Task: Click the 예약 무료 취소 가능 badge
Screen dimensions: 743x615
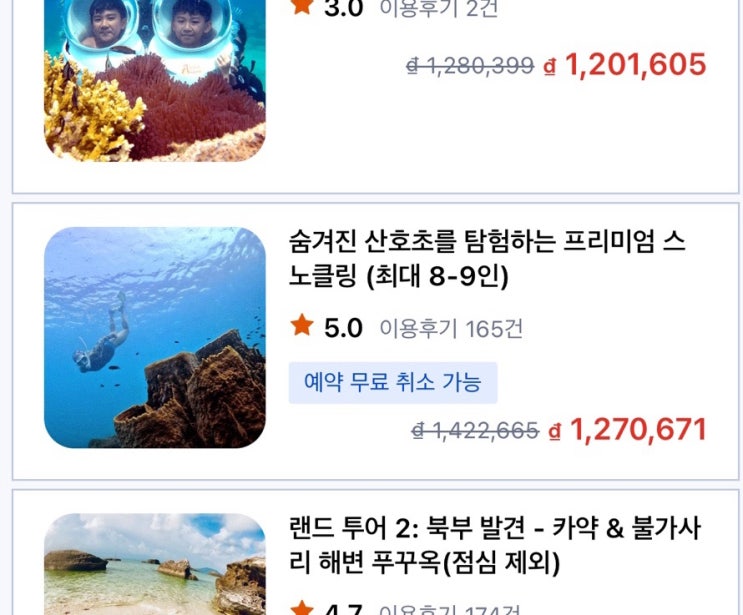Action: click(x=393, y=382)
